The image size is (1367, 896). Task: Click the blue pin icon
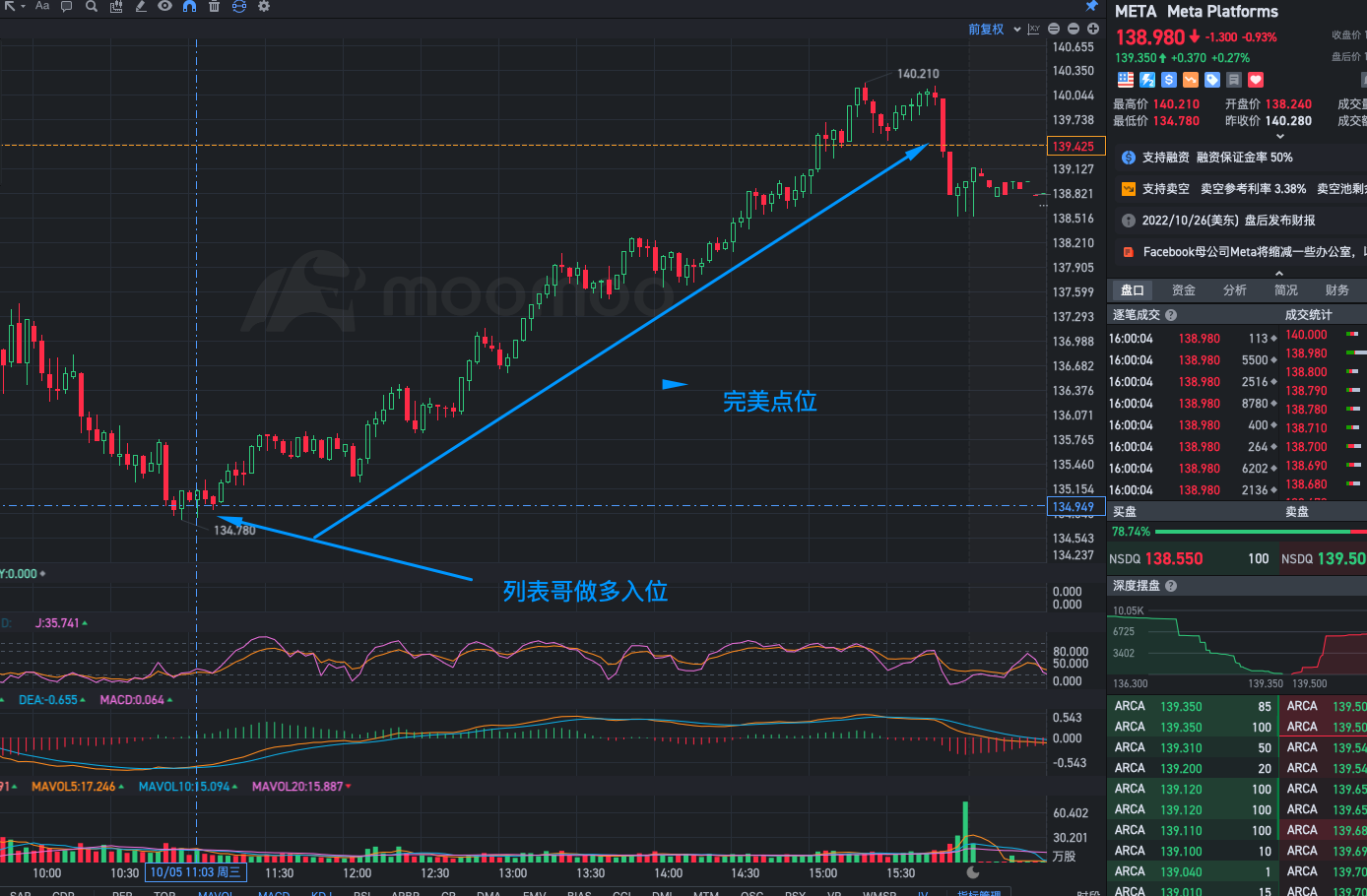[x=1091, y=6]
